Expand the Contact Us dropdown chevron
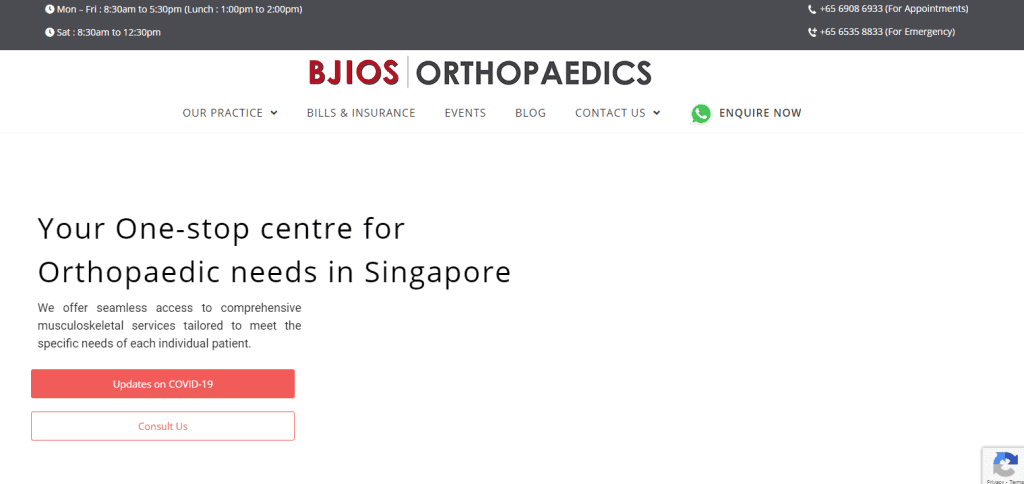This screenshot has width=1024, height=484. (x=656, y=113)
